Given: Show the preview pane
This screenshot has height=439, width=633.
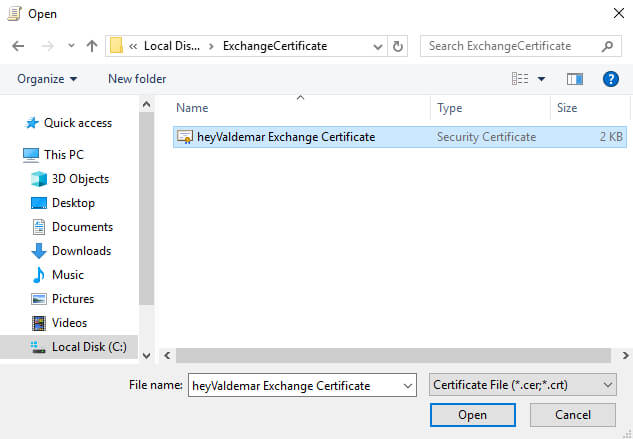Looking at the screenshot, I should 574,79.
